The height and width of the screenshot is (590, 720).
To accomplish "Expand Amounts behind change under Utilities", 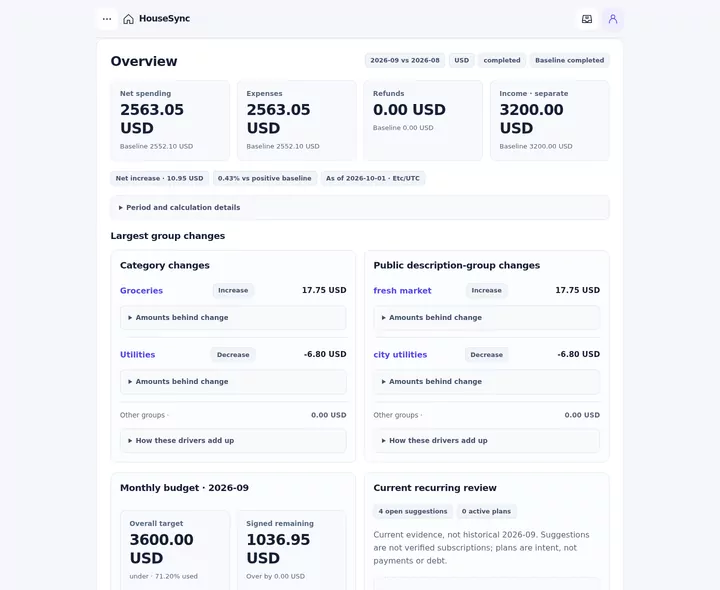I will [233, 382].
